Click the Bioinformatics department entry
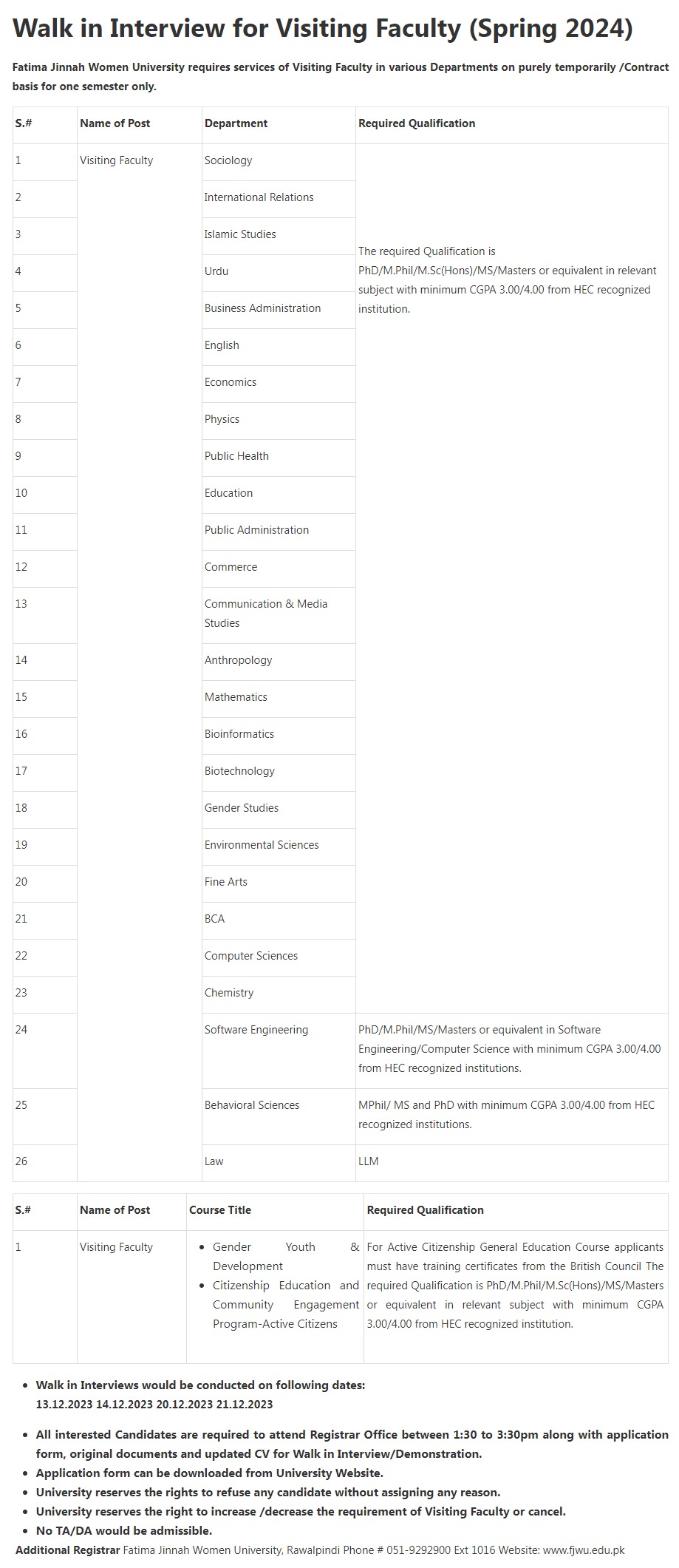Viewport: 679px width, 1568px height. pyautogui.click(x=239, y=734)
